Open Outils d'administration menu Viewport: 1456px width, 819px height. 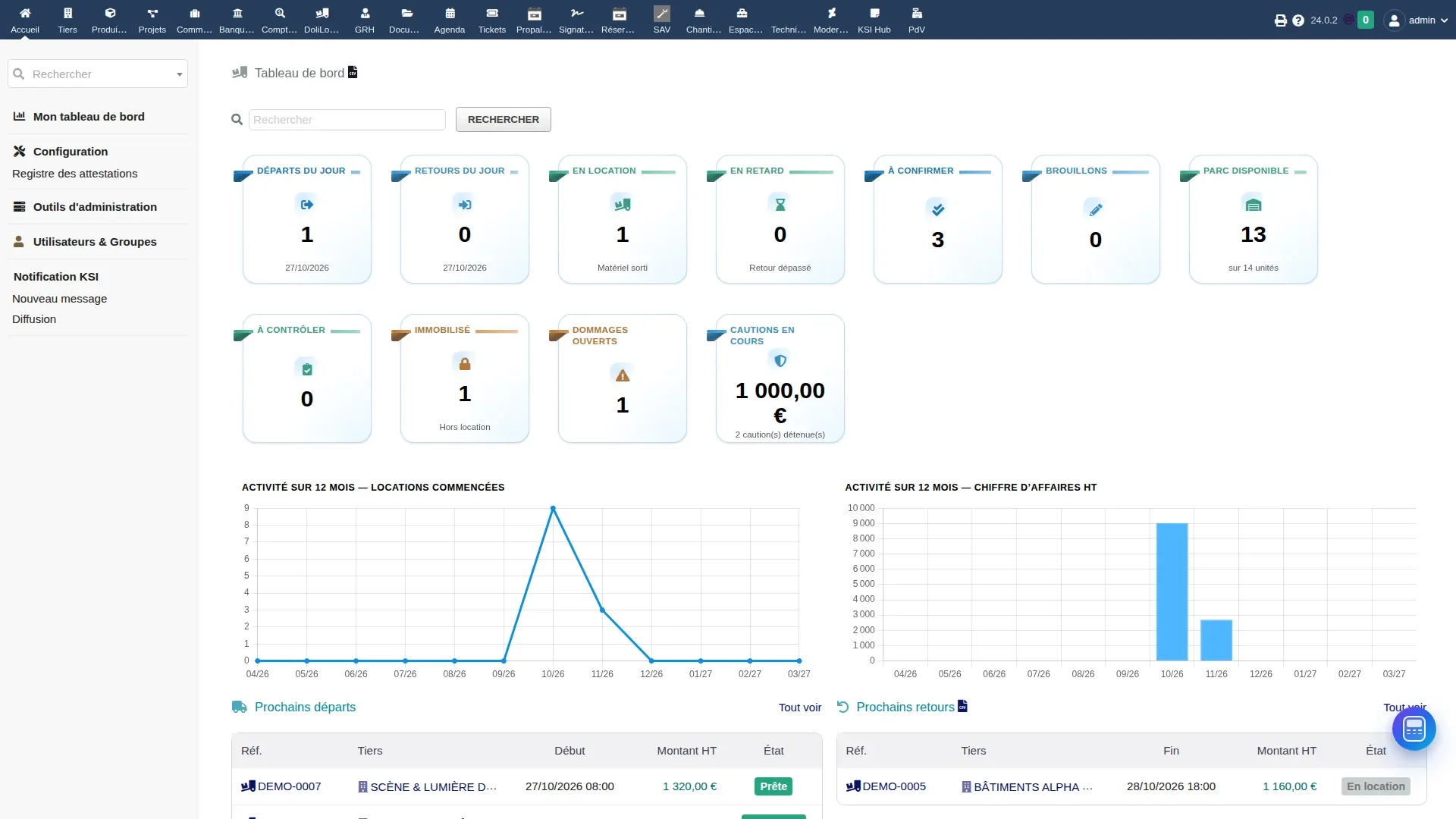[95, 207]
